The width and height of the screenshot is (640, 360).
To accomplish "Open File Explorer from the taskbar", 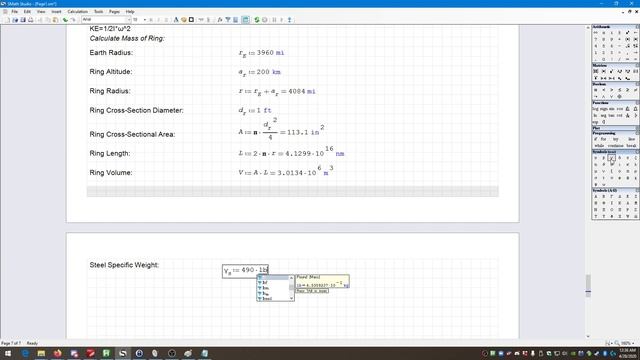I will [41, 353].
